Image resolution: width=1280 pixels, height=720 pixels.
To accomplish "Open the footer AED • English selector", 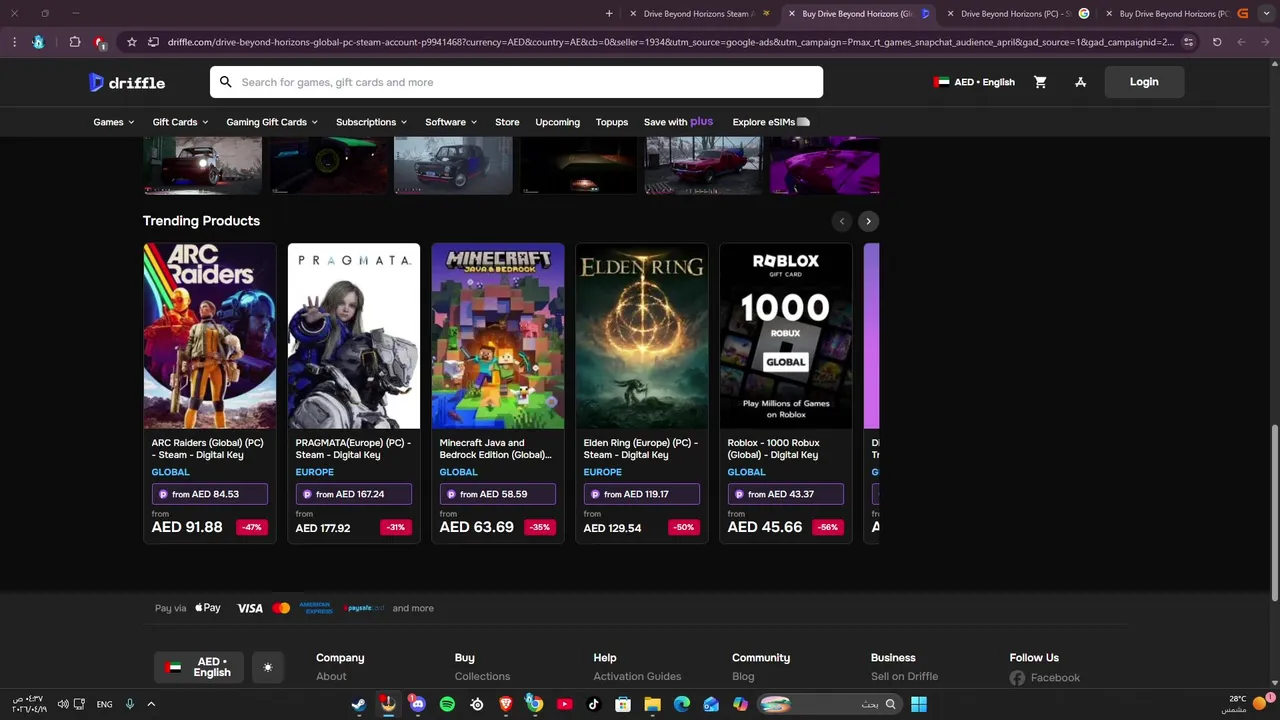I will (x=199, y=667).
